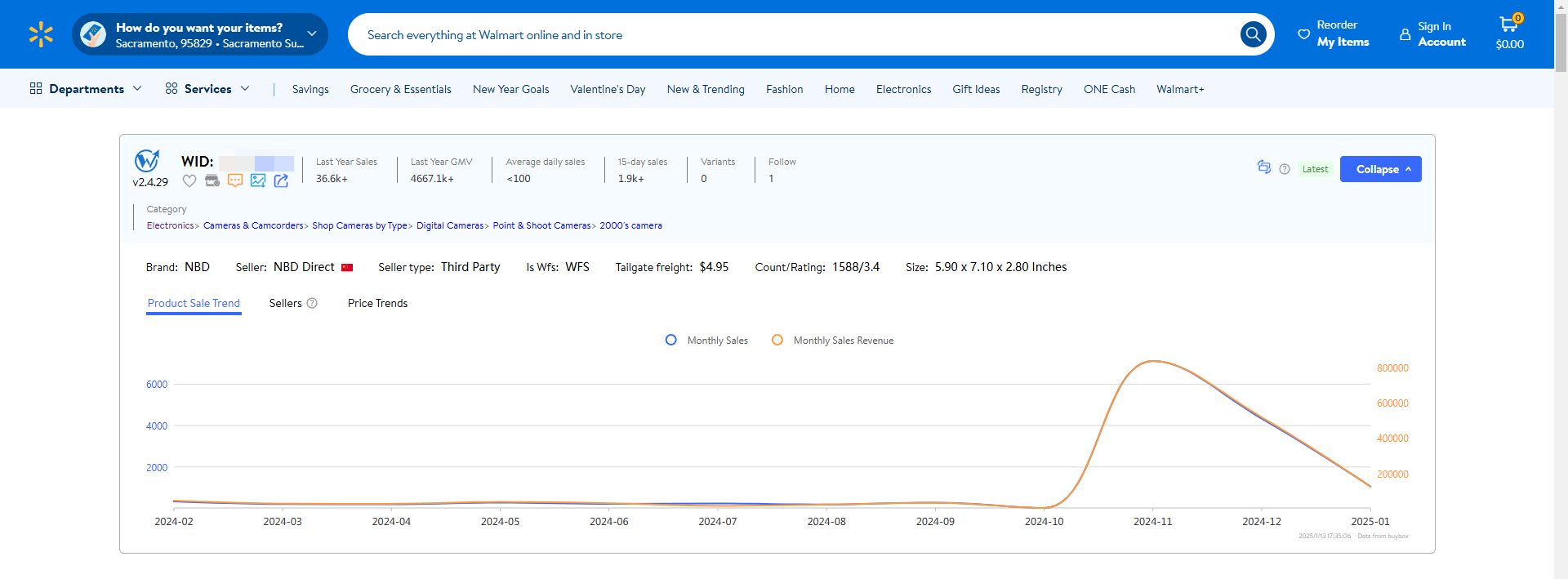Open 2000's camera breadcrumb
Viewport: 1568px width, 579px height.
click(630, 225)
